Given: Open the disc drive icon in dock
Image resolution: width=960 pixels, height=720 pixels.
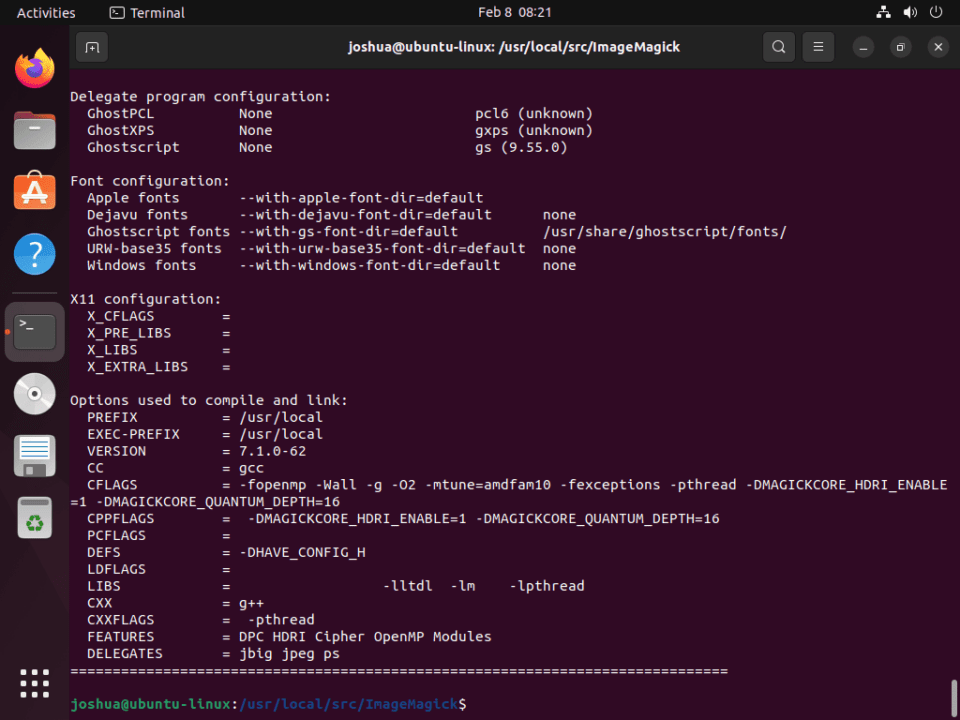Looking at the screenshot, I should click(x=35, y=394).
